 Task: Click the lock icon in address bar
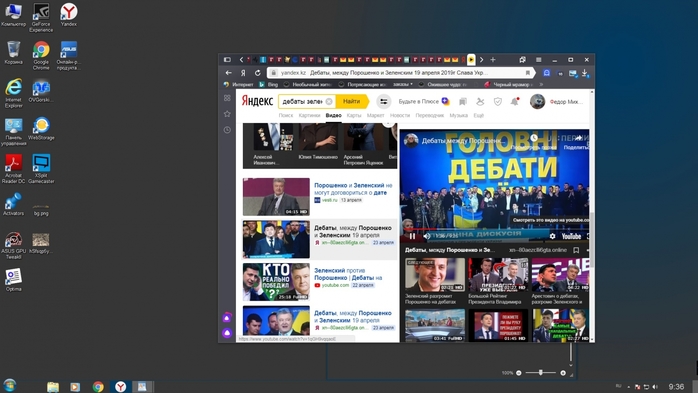274,73
